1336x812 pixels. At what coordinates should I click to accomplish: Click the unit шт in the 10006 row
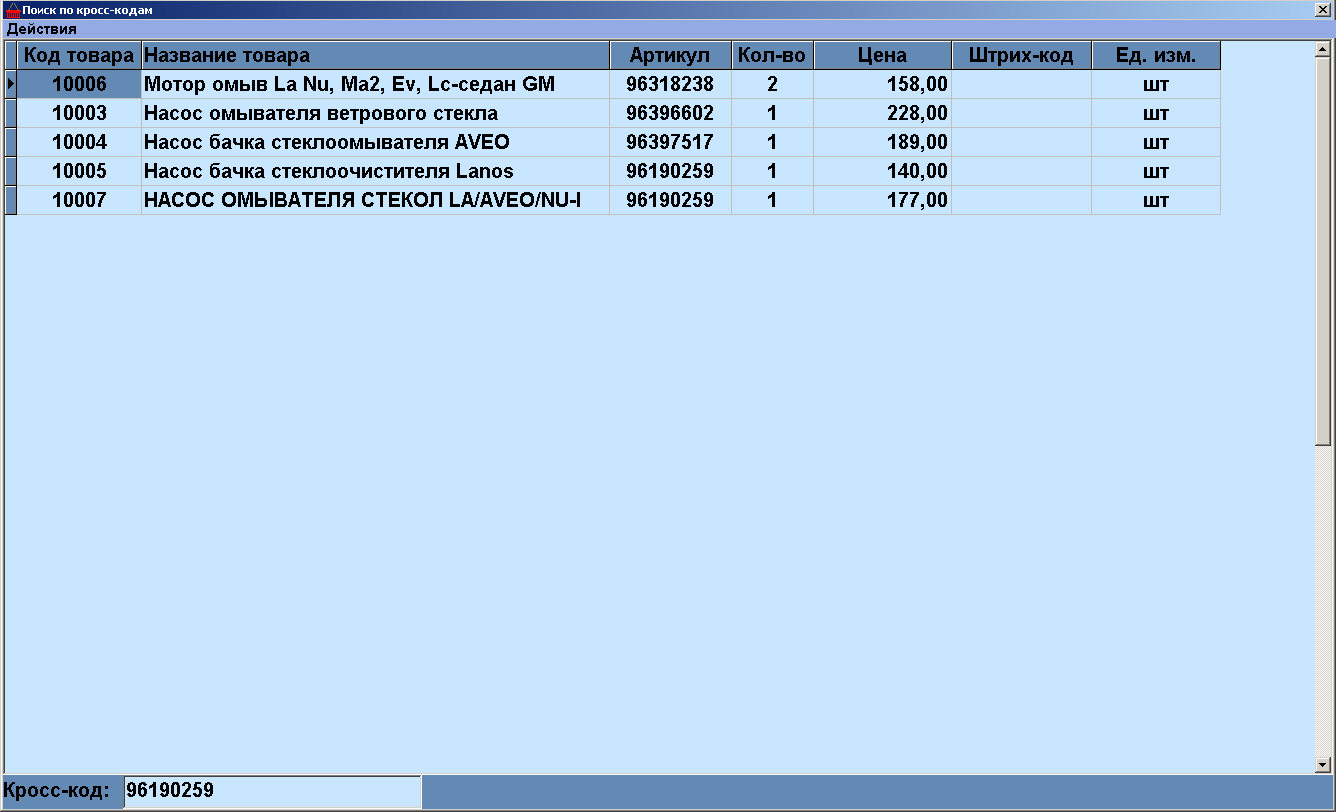pyautogui.click(x=1156, y=85)
